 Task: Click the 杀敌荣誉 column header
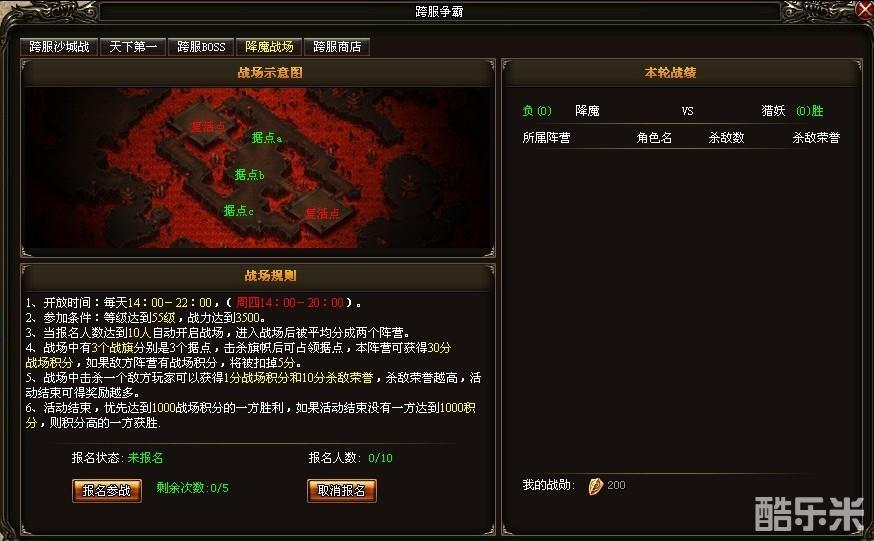click(816, 138)
